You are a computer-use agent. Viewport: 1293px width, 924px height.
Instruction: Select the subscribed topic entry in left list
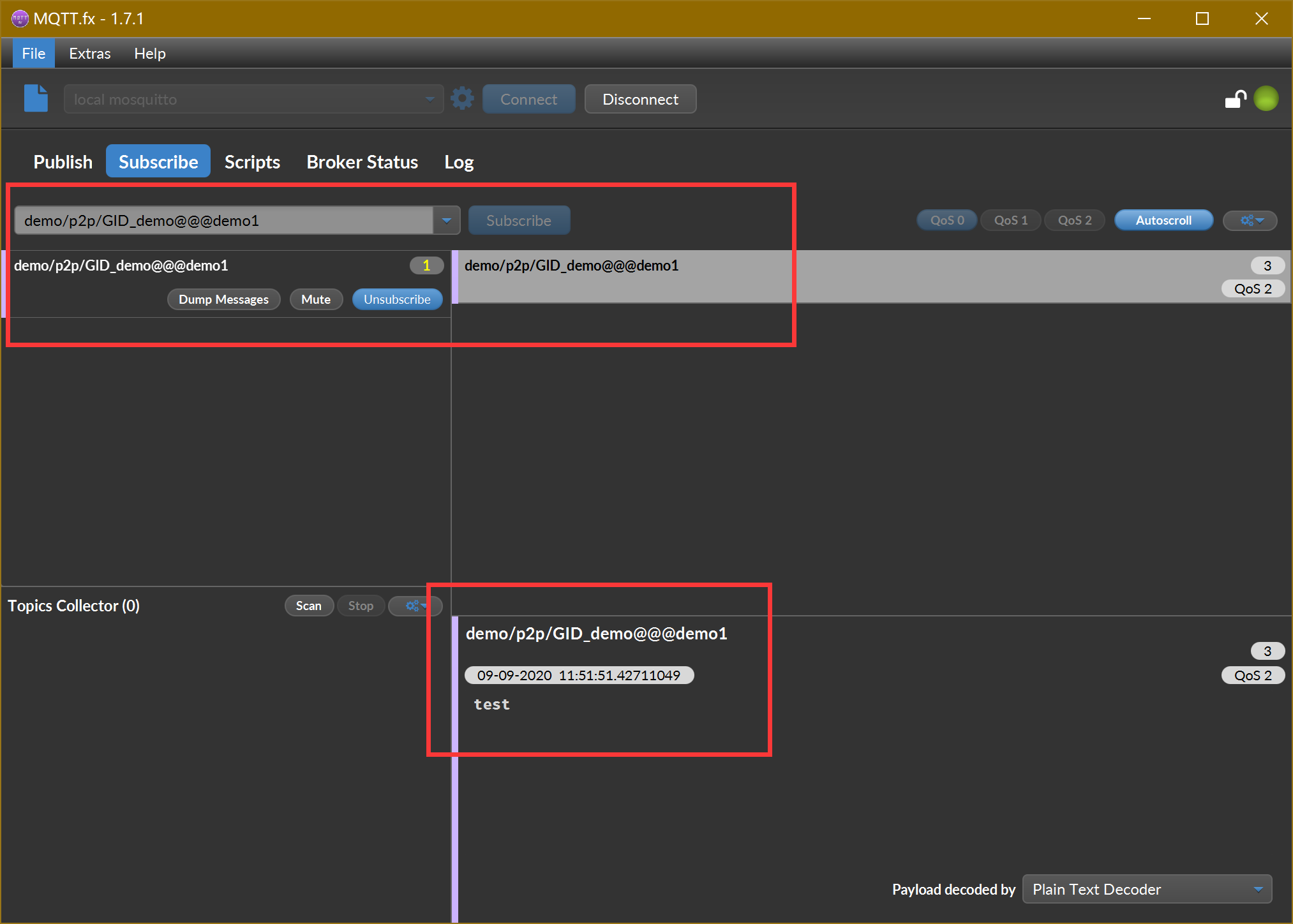[227, 284]
